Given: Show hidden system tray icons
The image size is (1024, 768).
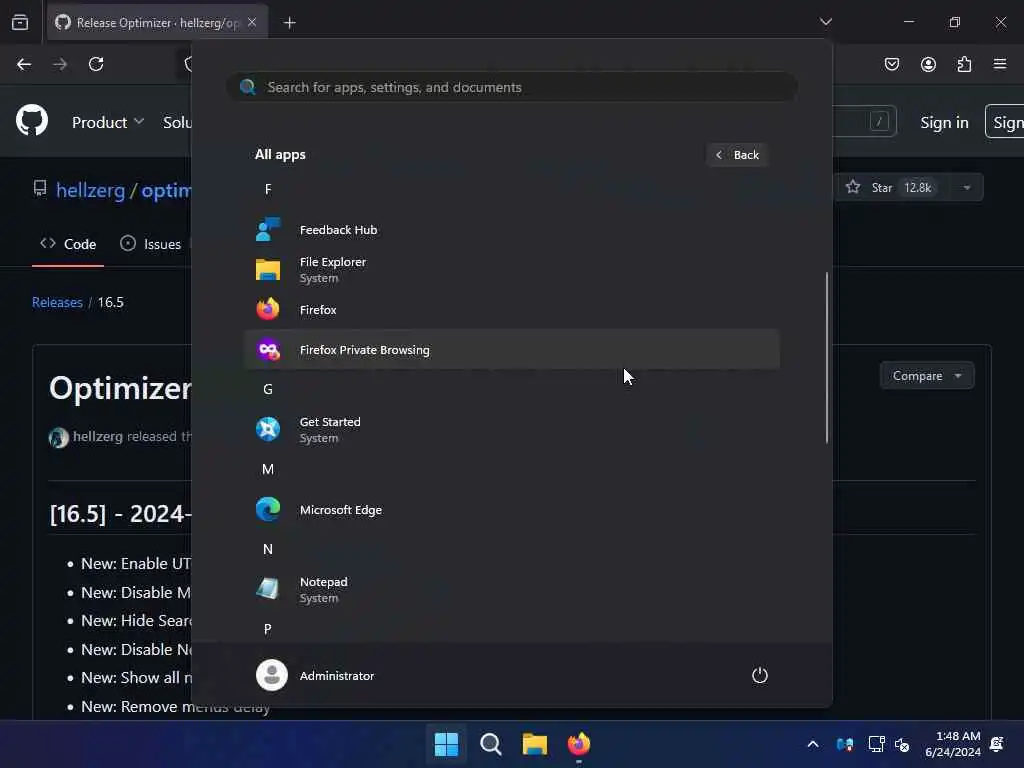Looking at the screenshot, I should 813,744.
